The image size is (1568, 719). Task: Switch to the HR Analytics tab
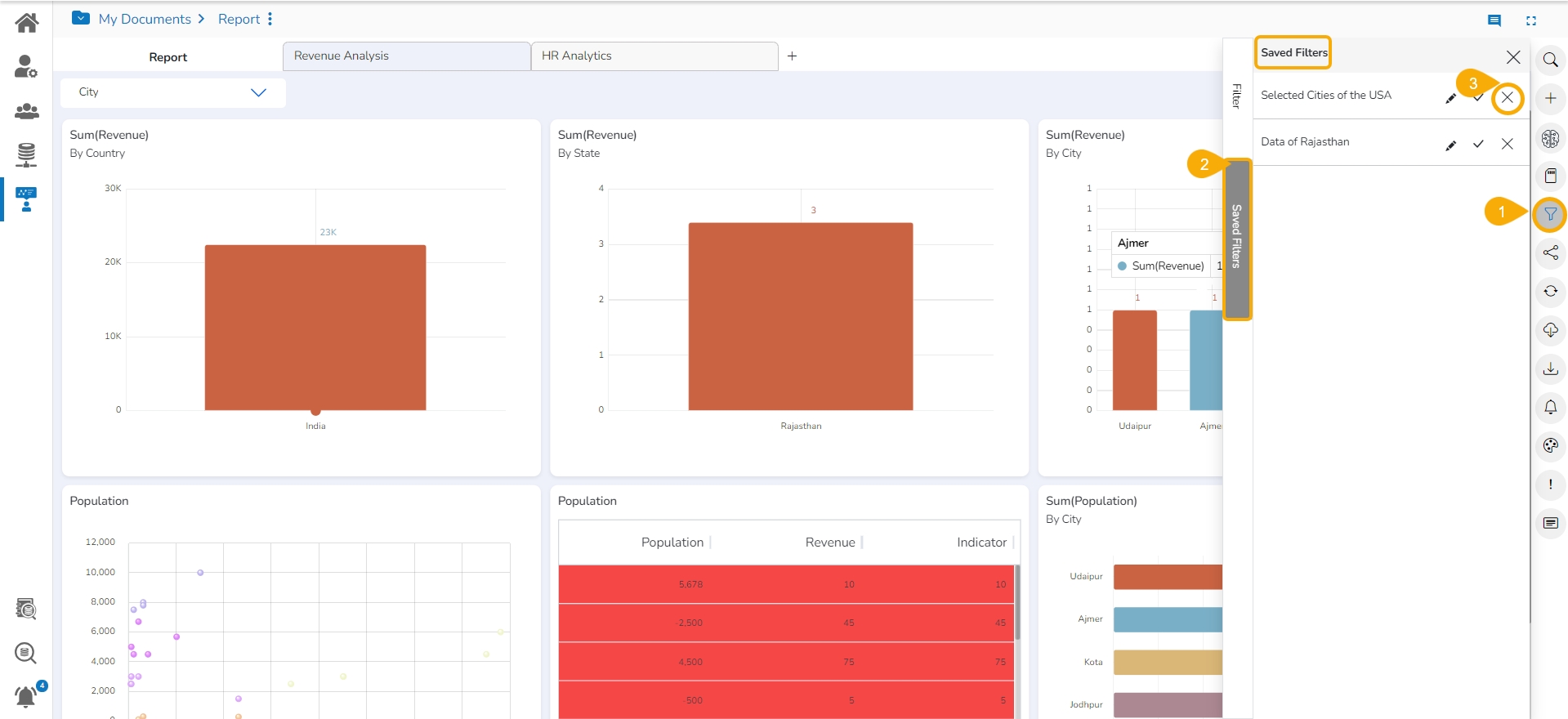click(654, 56)
